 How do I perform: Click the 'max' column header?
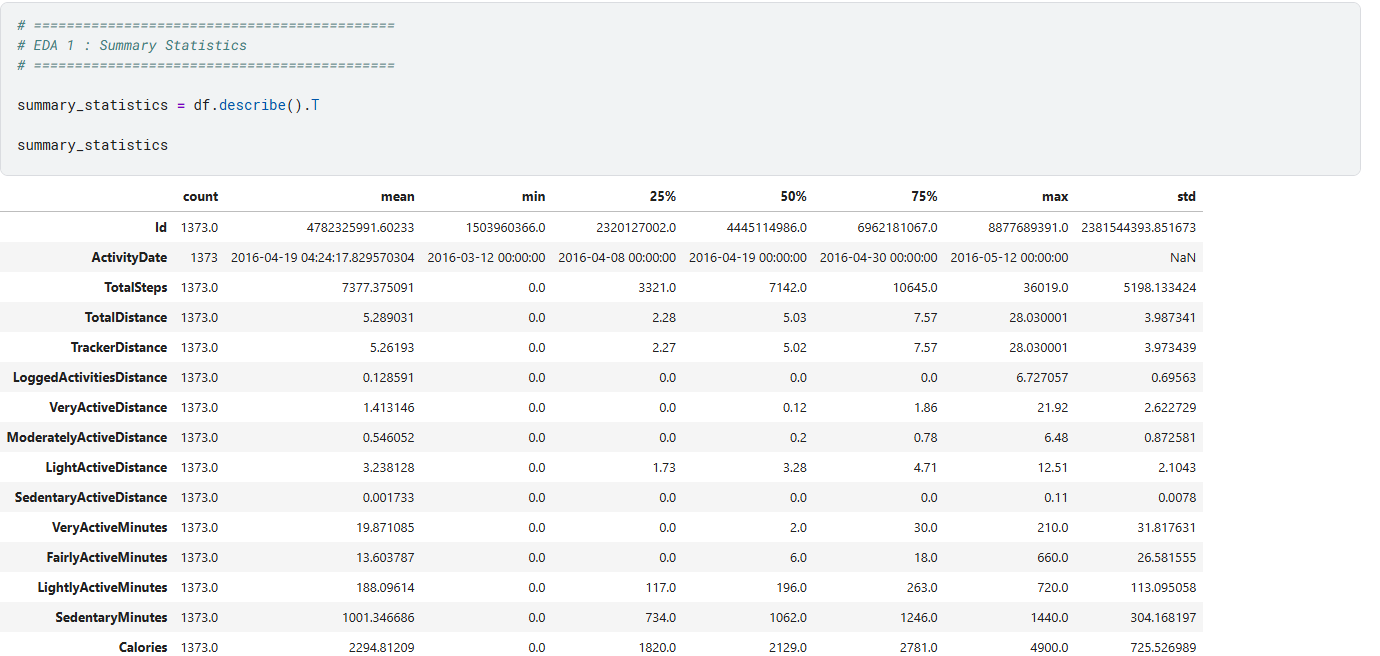1055,197
